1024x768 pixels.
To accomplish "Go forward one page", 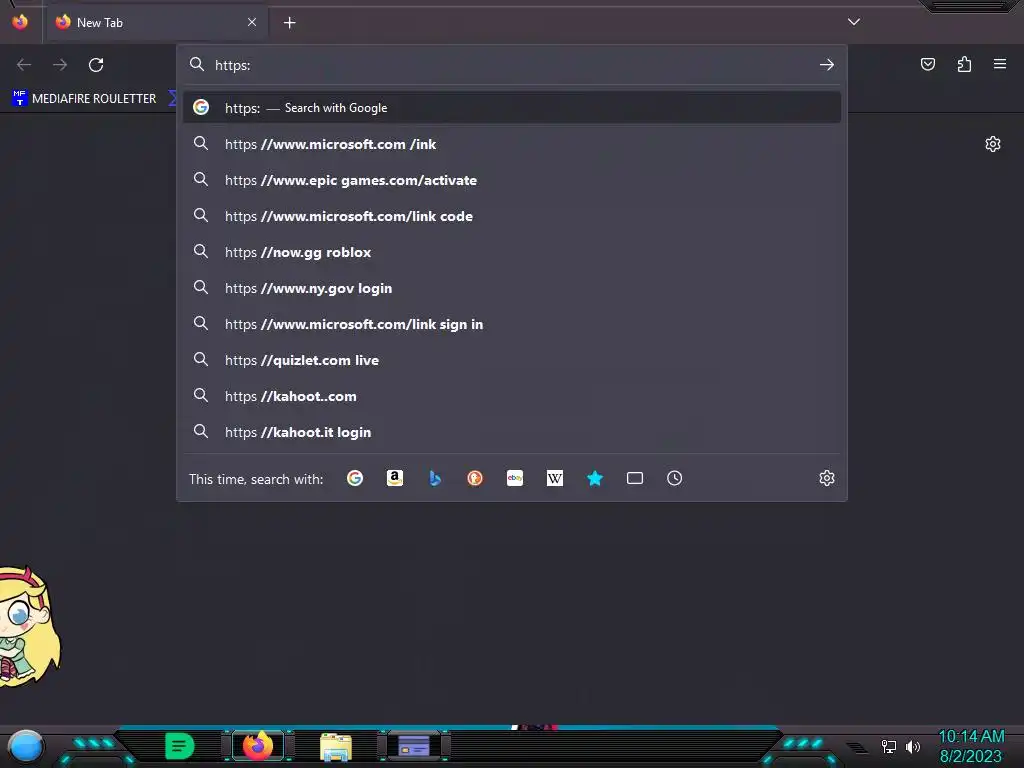I will pyautogui.click(x=60, y=65).
